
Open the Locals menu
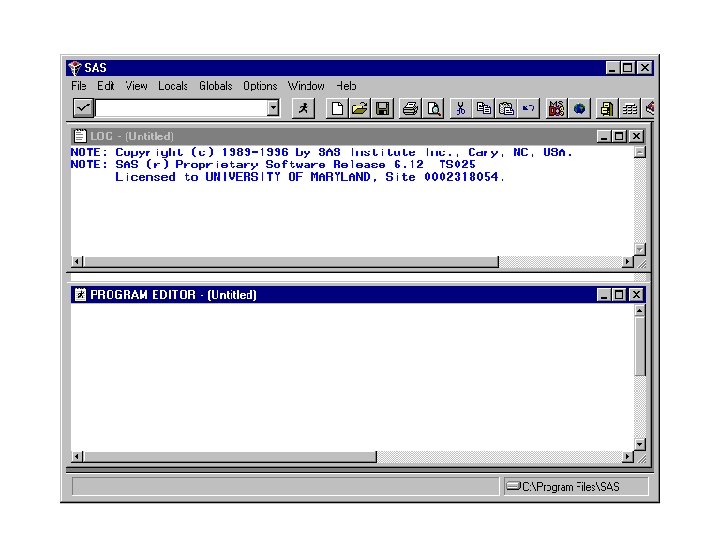click(x=173, y=86)
